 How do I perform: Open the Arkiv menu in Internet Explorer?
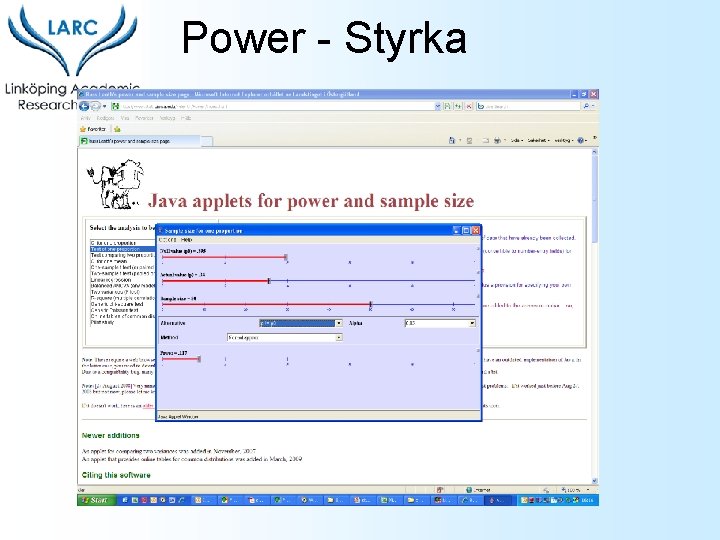pyautogui.click(x=86, y=118)
